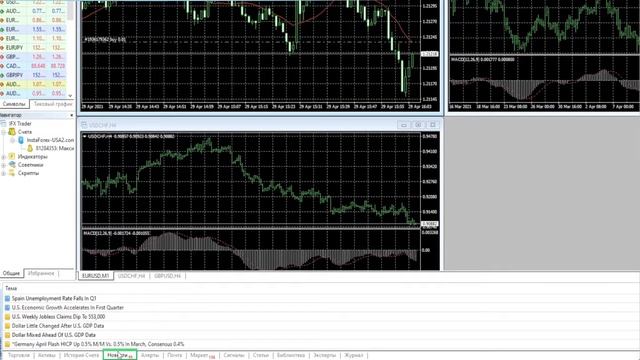Image resolution: width=640 pixels, height=360 pixels.
Task: Click the direction arrow icon of GBPJPY row
Action: [2, 75]
